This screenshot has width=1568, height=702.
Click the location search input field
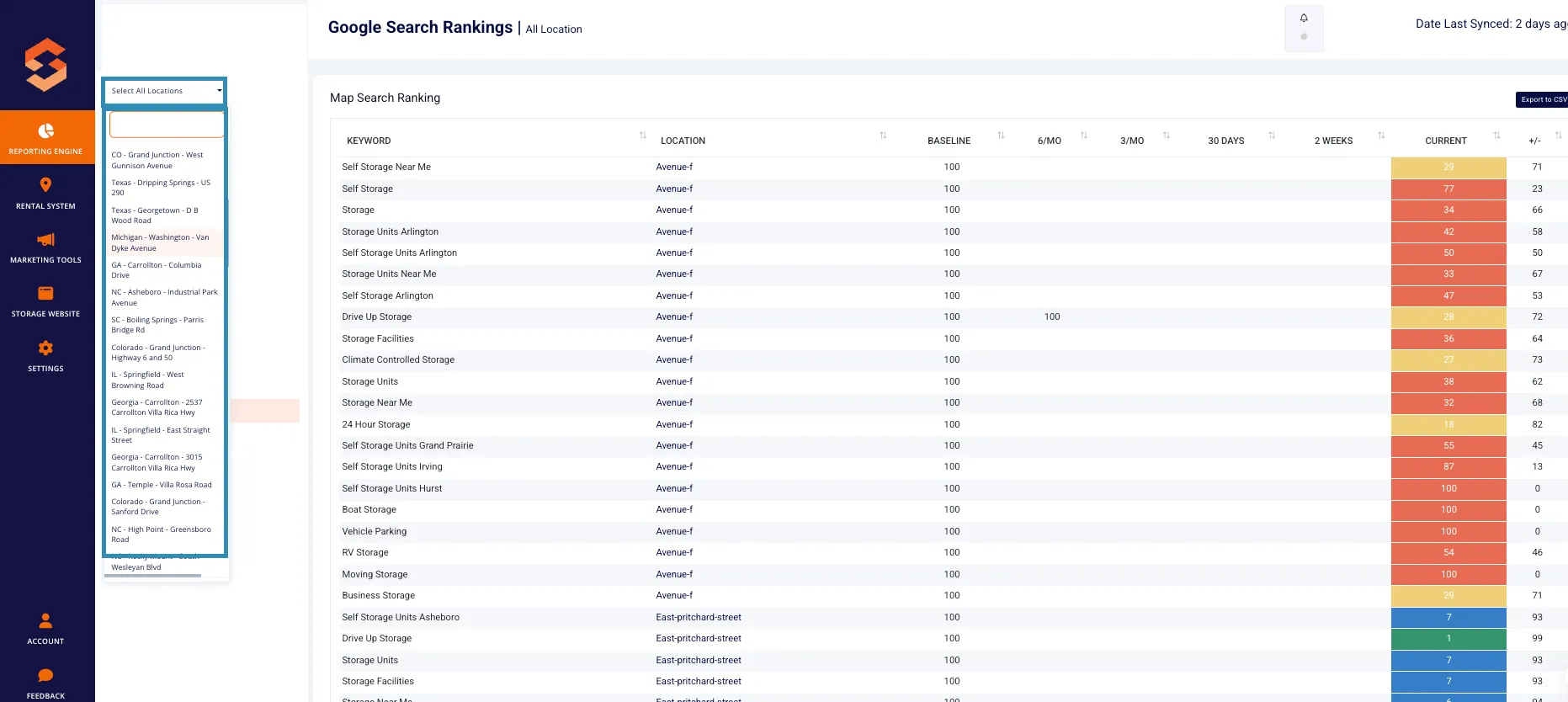coord(167,125)
